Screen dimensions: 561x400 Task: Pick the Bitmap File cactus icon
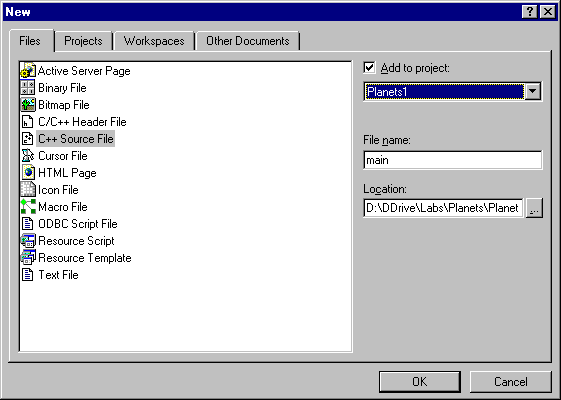pyautogui.click(x=28, y=105)
